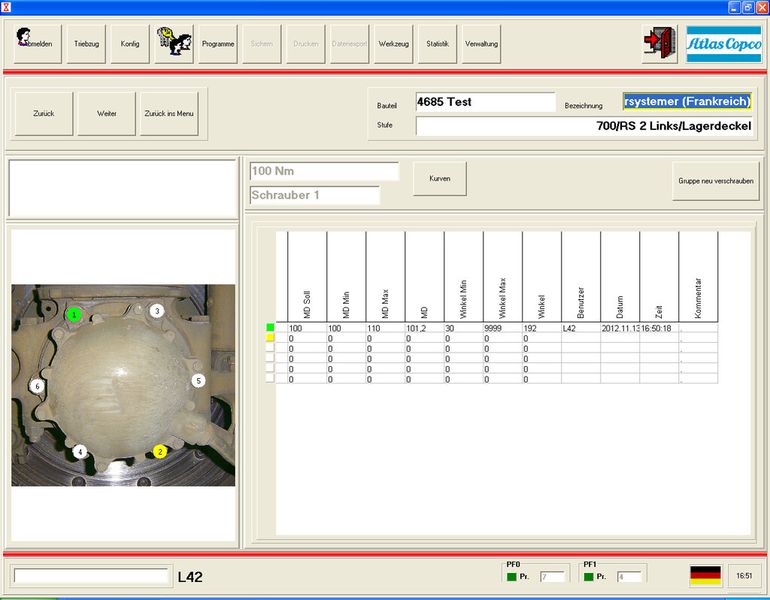Click the bearing cover photo center
The height and width of the screenshot is (600, 770).
(123, 385)
